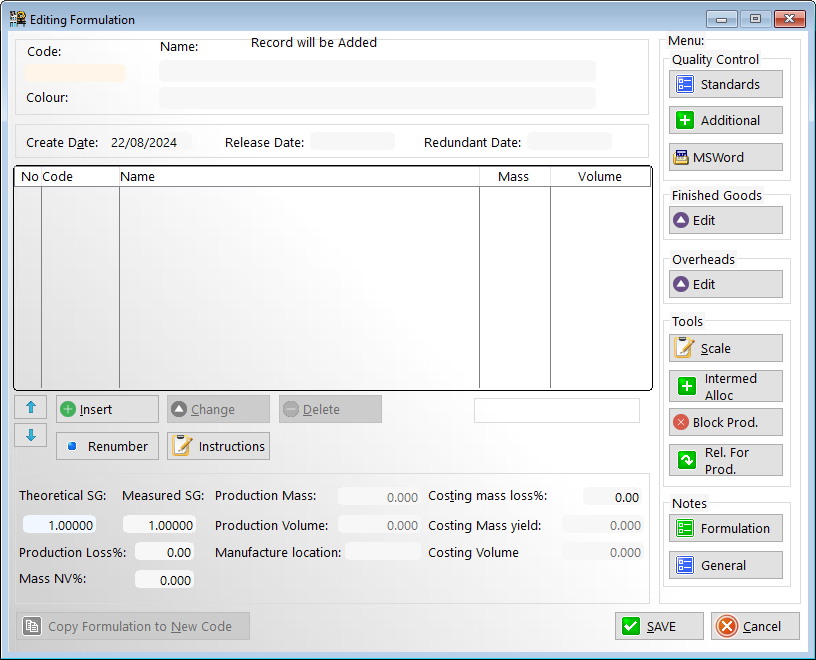Click the move-down arrow icon
The image size is (816, 660).
click(30, 435)
